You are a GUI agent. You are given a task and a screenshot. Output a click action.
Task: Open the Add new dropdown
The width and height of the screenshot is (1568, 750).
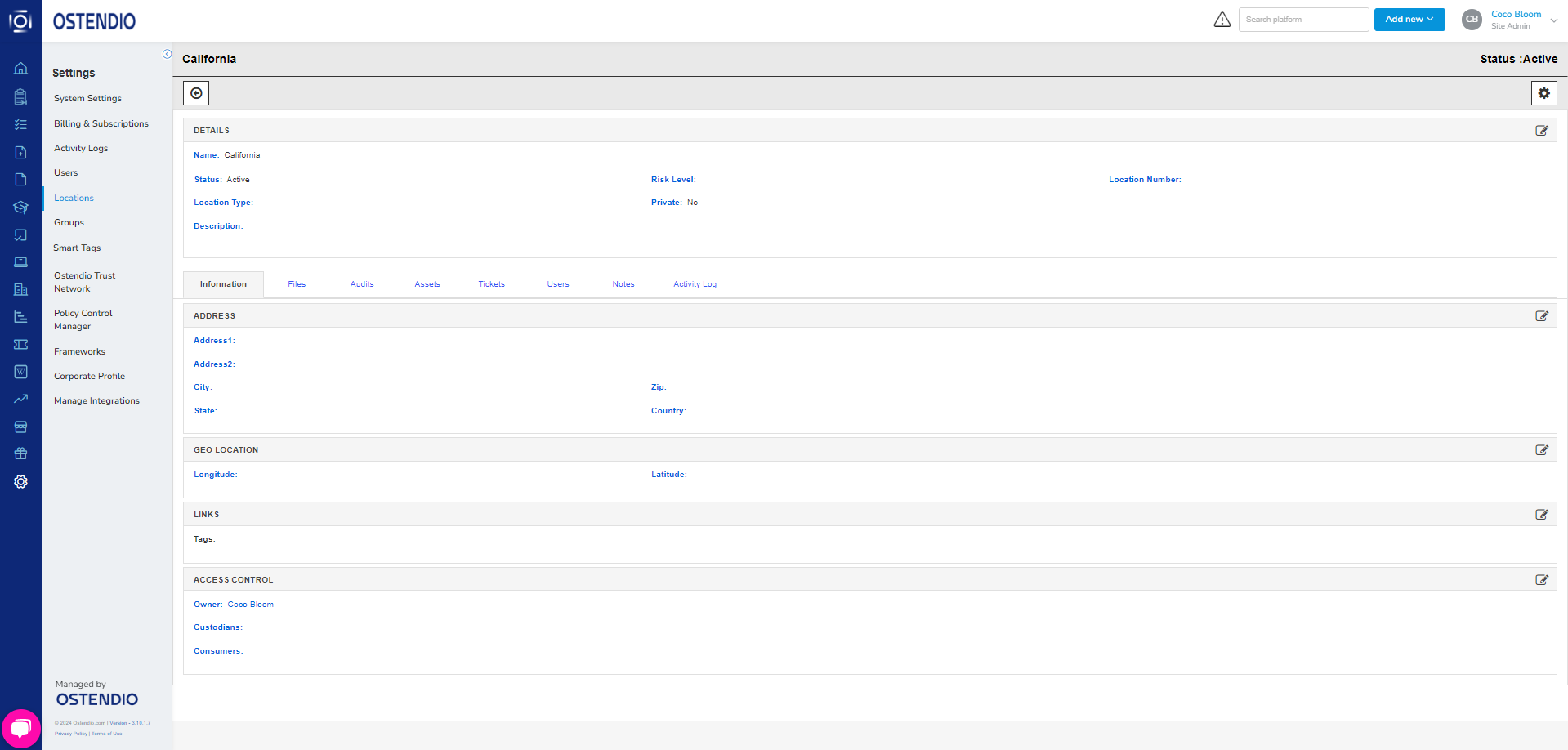coord(1409,19)
